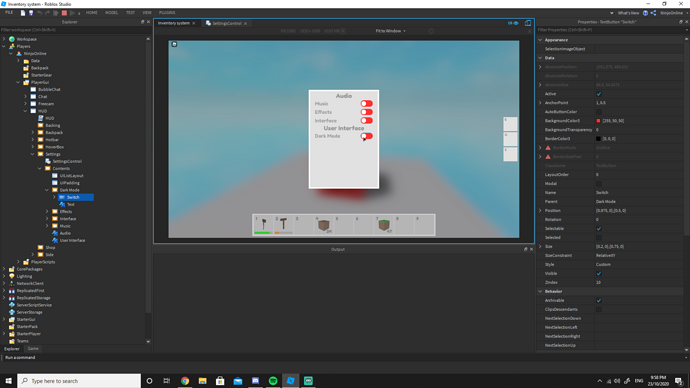The image size is (690, 388).
Task: Click the BackgroundColor3 red color swatch
Action: (x=598, y=121)
